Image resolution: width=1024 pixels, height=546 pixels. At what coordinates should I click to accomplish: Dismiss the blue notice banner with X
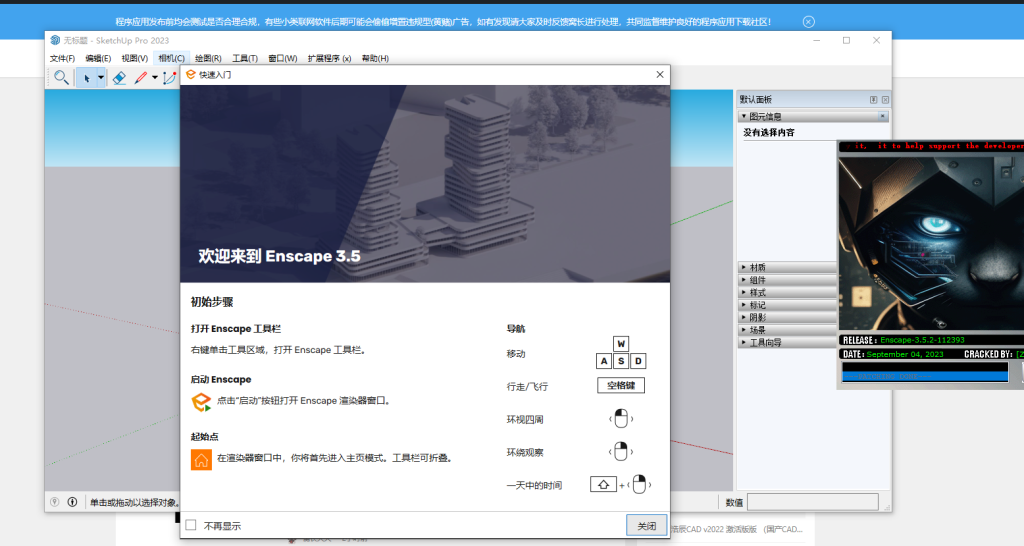[x=808, y=22]
